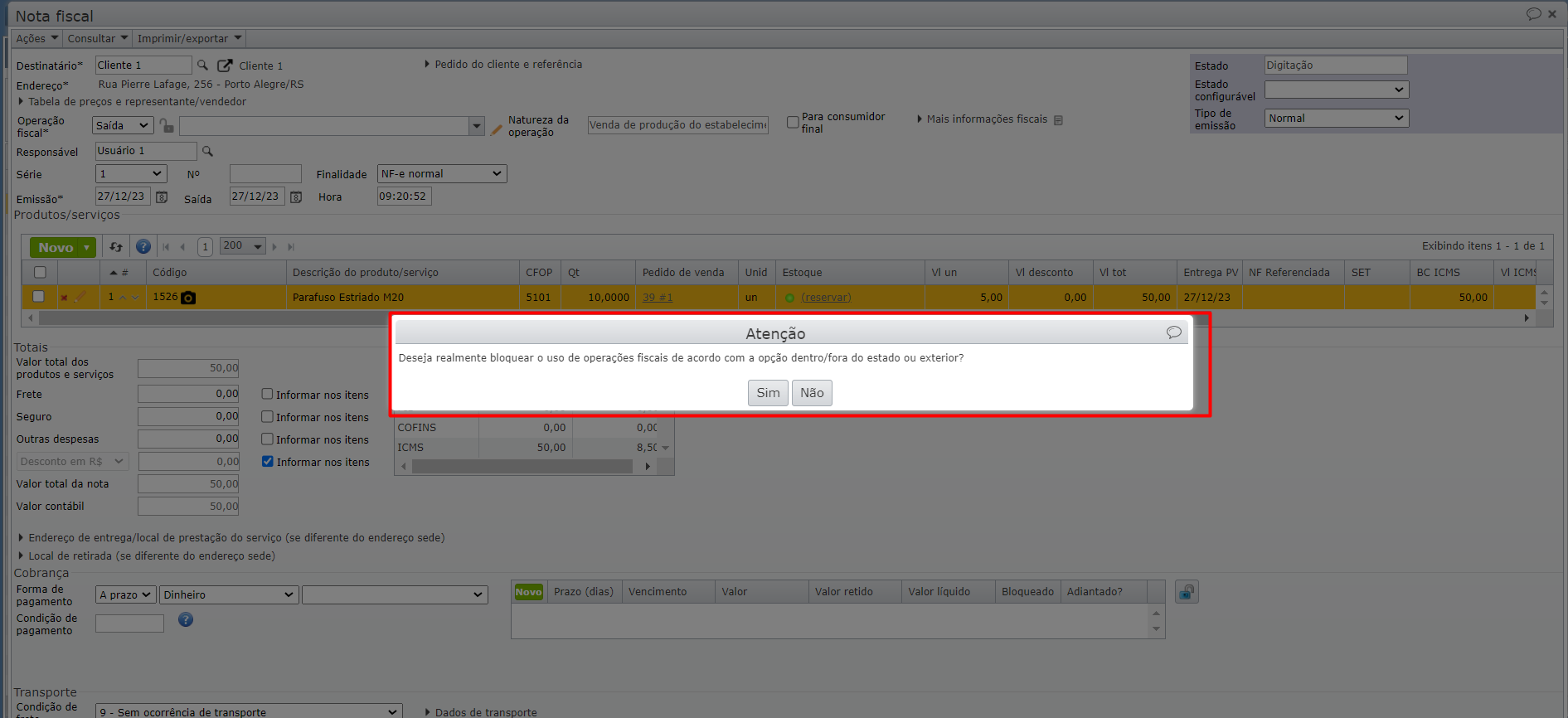The image size is (1568, 718).
Task: Open the Imprimir/exportar menu
Action: coord(189,38)
